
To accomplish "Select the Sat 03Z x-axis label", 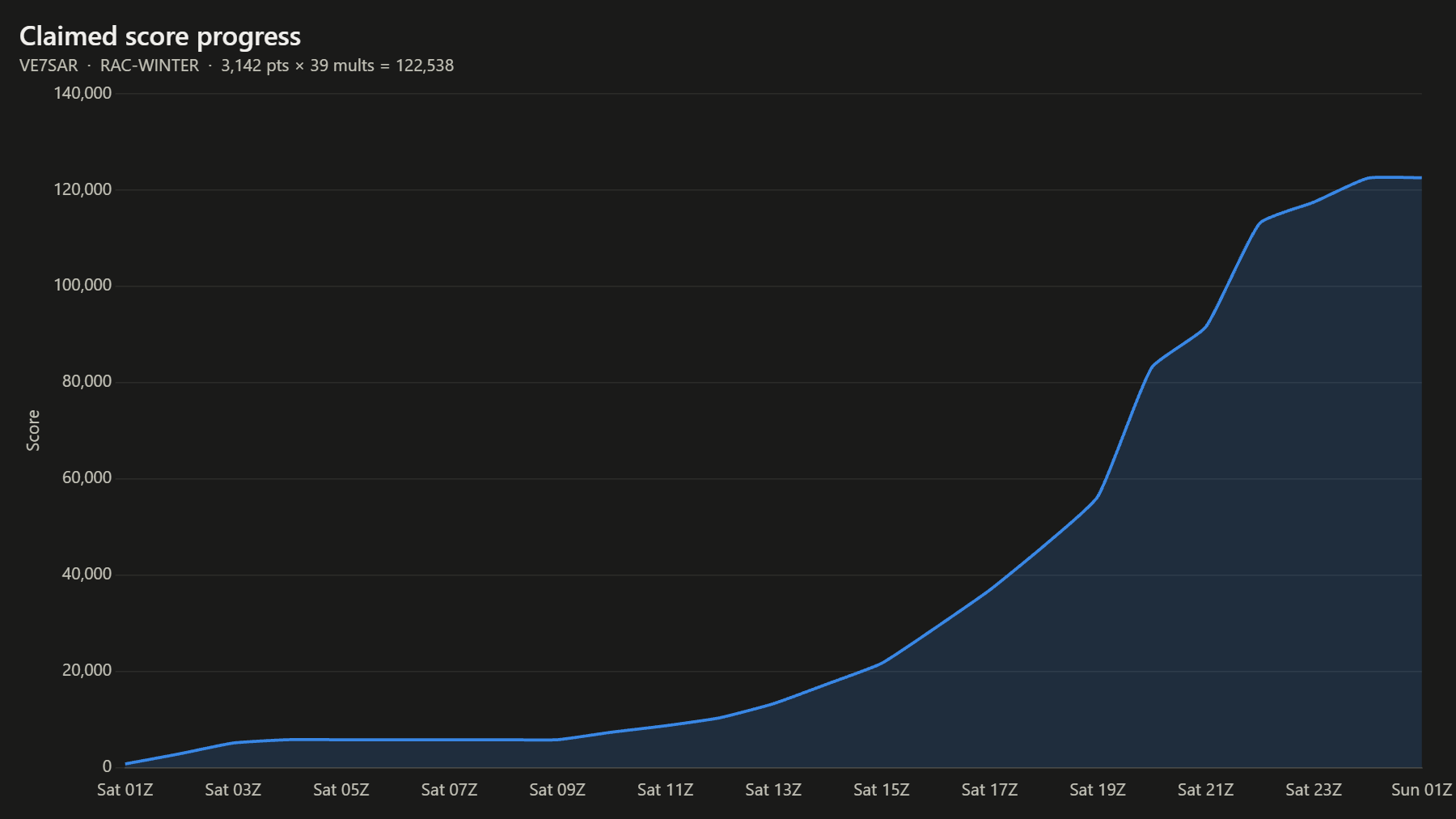I will click(x=233, y=790).
